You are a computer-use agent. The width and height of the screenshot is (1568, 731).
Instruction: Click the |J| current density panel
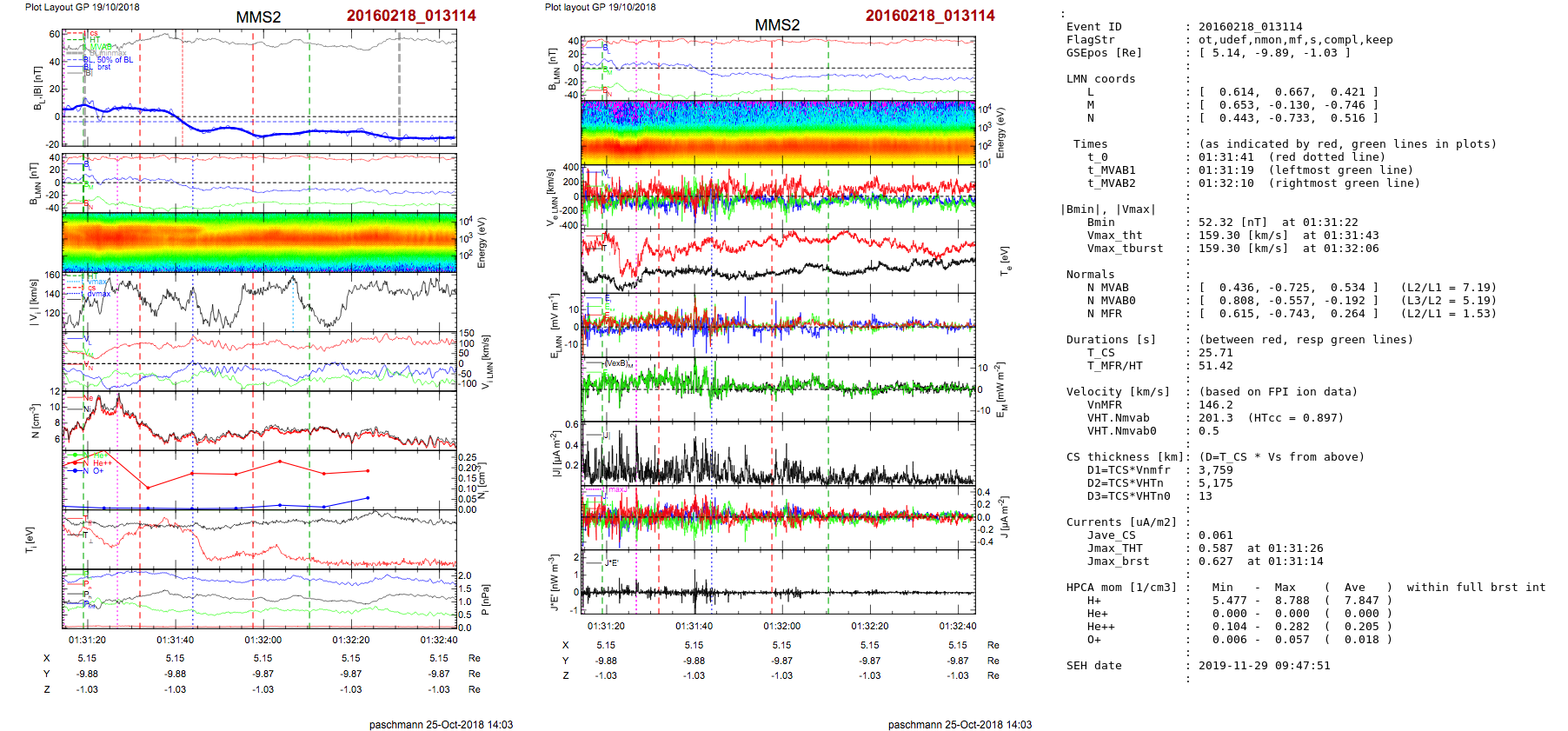[778, 454]
